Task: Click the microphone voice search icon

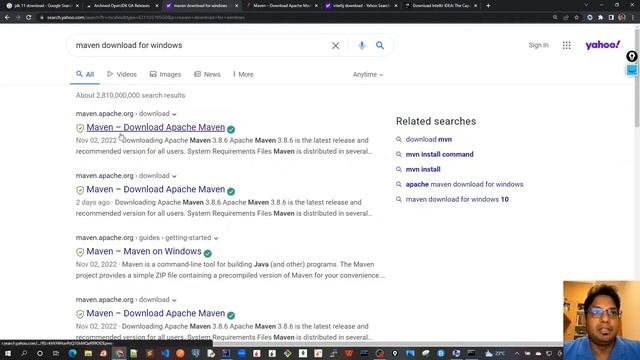Action: (x=362, y=45)
